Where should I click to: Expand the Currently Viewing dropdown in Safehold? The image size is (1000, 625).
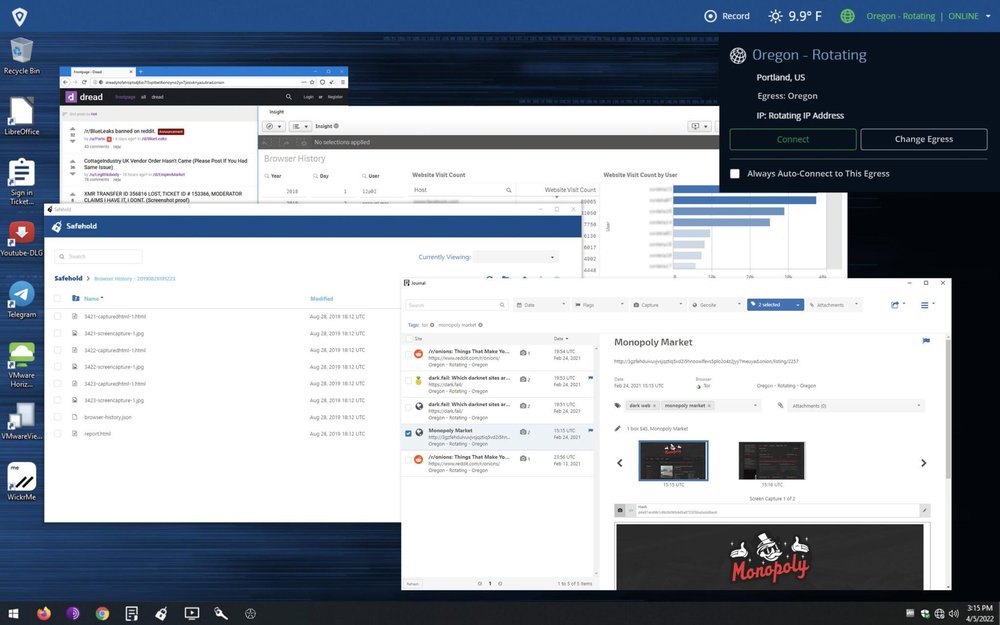pyautogui.click(x=516, y=257)
